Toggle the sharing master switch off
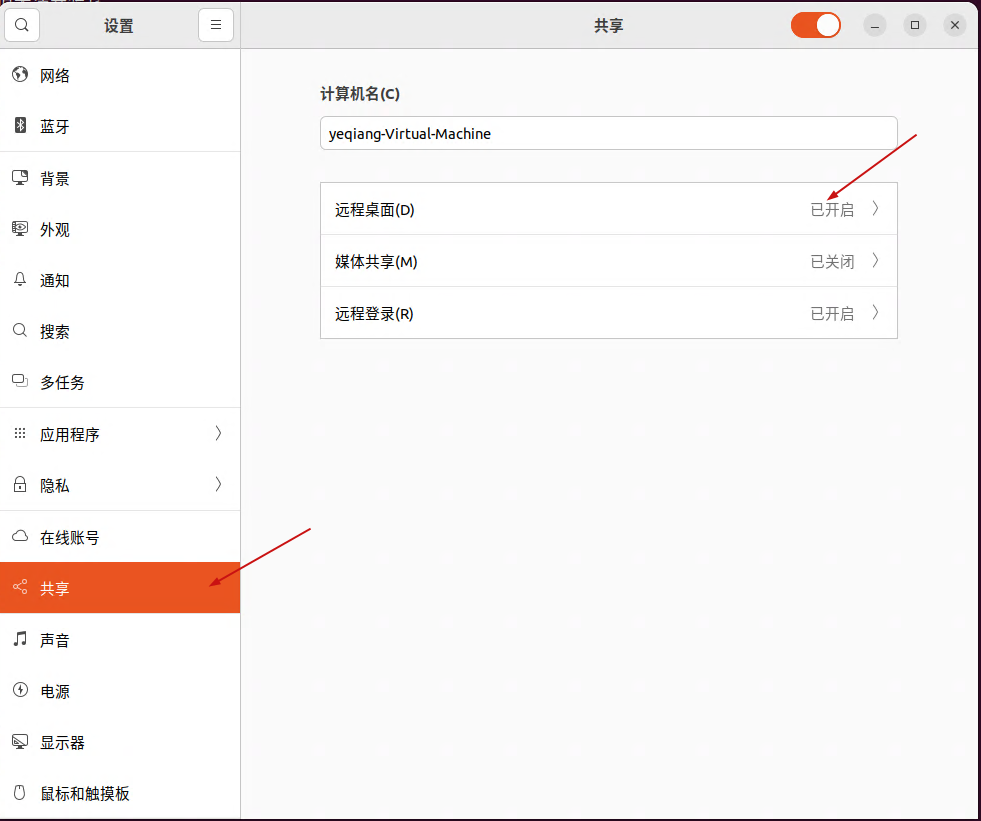This screenshot has height=821, width=981. (x=816, y=25)
